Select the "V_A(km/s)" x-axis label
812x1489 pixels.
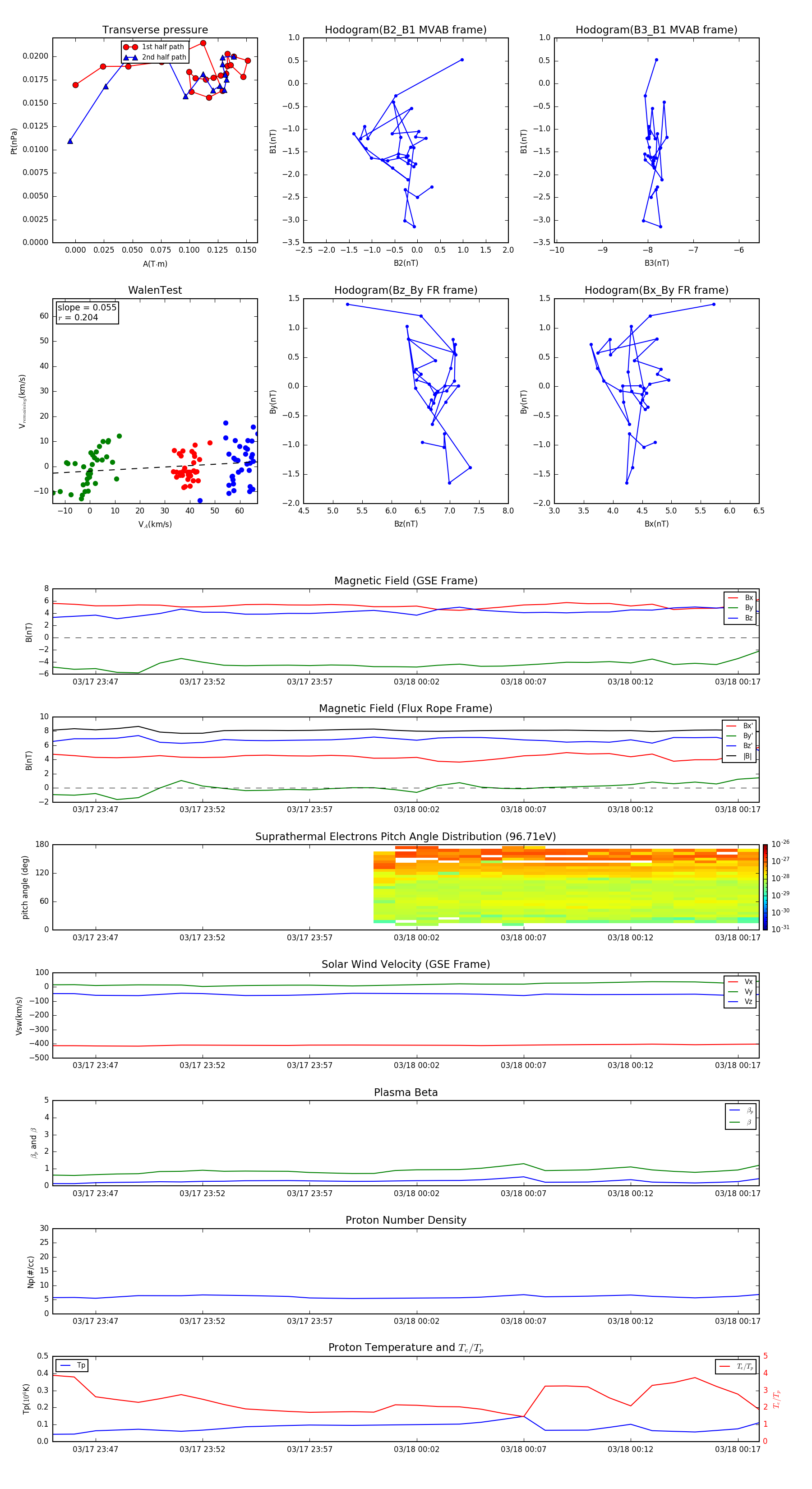(155, 524)
